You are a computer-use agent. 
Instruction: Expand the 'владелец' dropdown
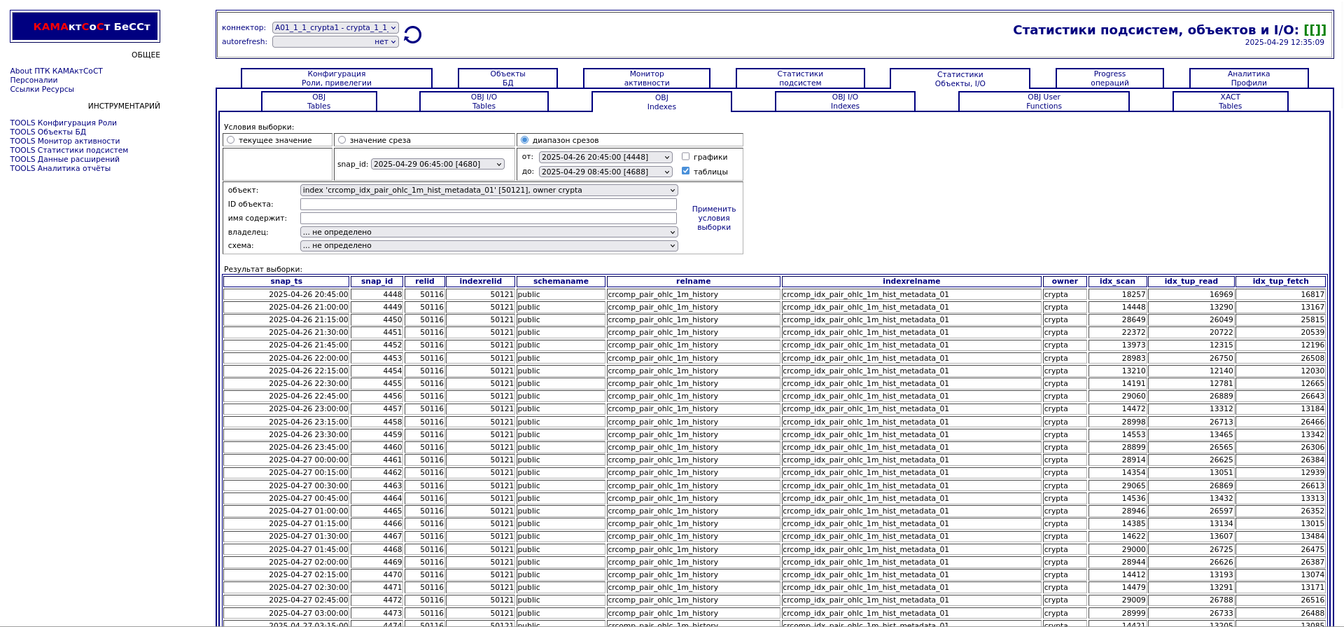488,232
